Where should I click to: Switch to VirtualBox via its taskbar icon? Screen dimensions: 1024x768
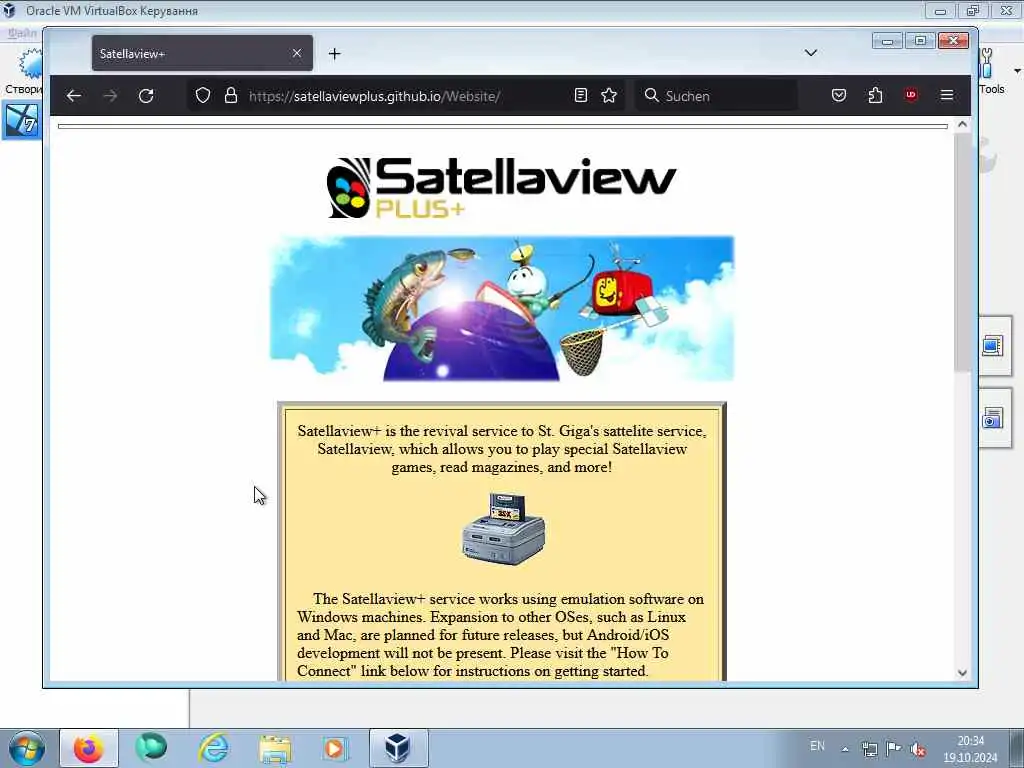click(398, 748)
